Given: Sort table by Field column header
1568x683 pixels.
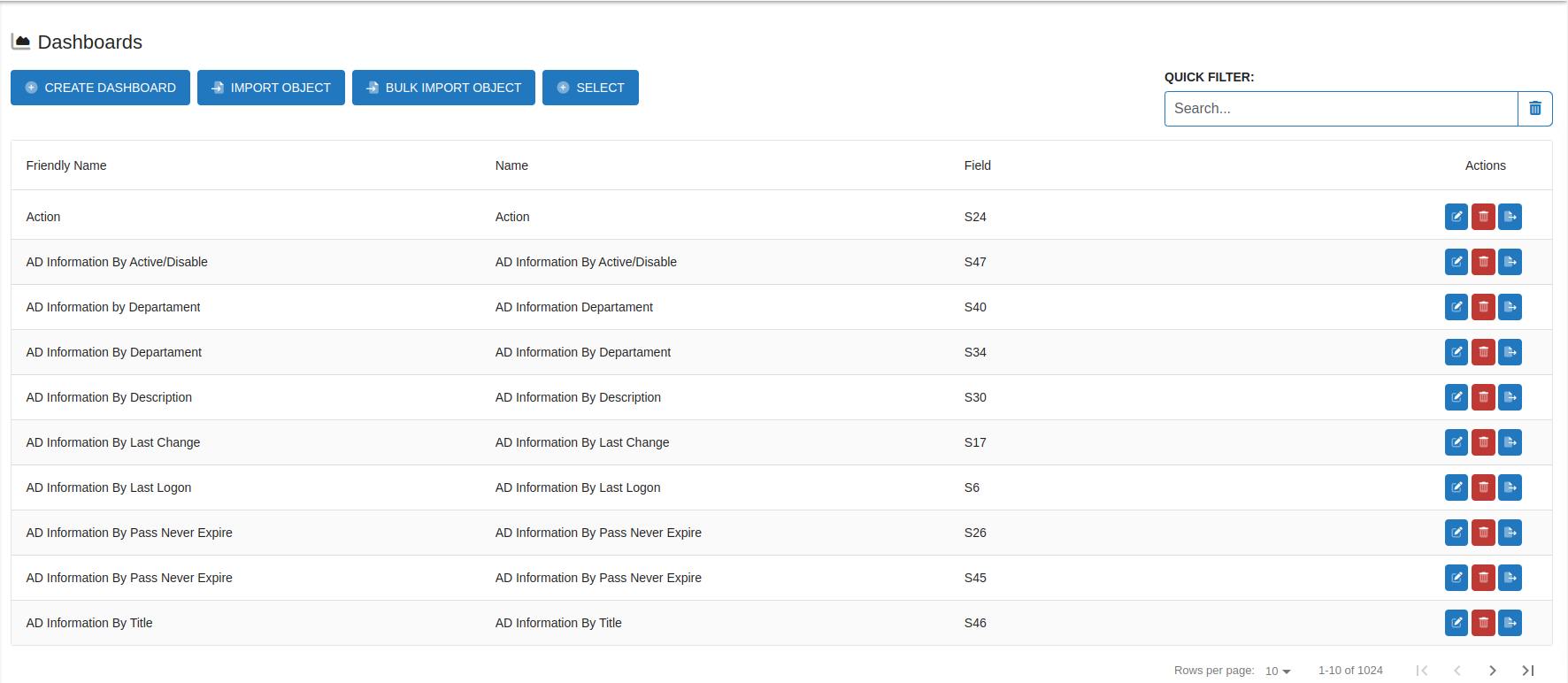Looking at the screenshot, I should [977, 165].
